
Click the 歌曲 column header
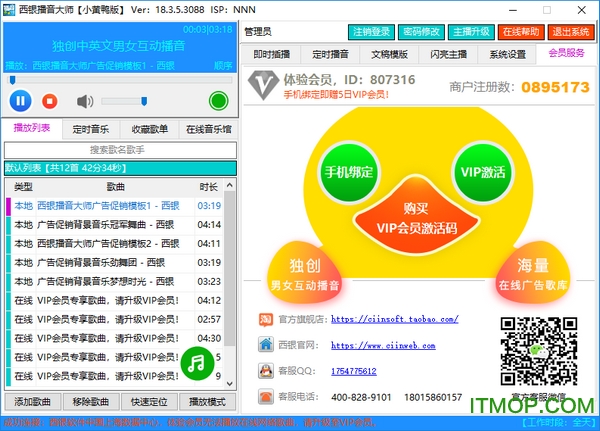tap(116, 187)
